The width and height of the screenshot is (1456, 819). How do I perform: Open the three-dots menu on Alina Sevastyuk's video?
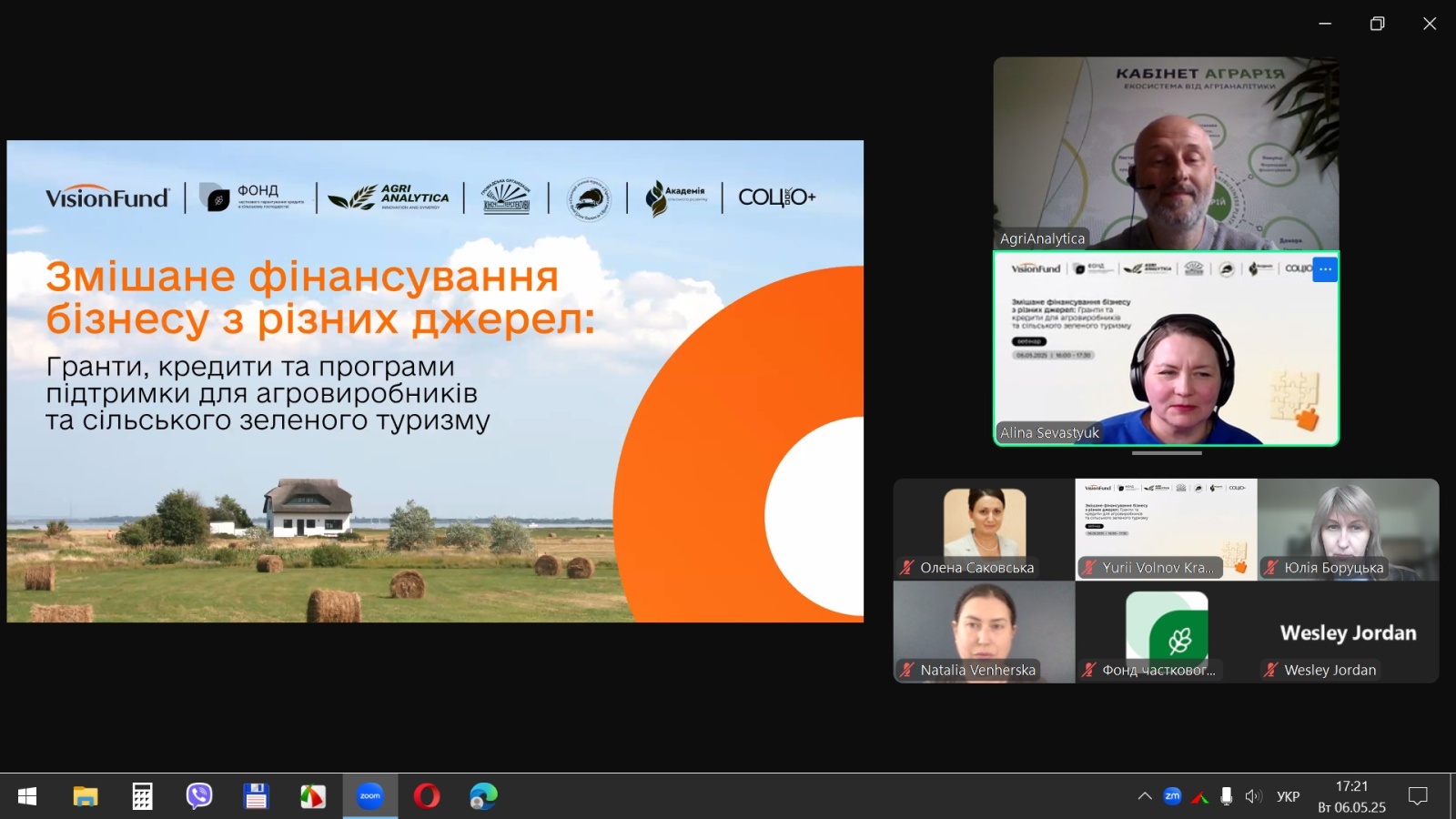click(1325, 269)
